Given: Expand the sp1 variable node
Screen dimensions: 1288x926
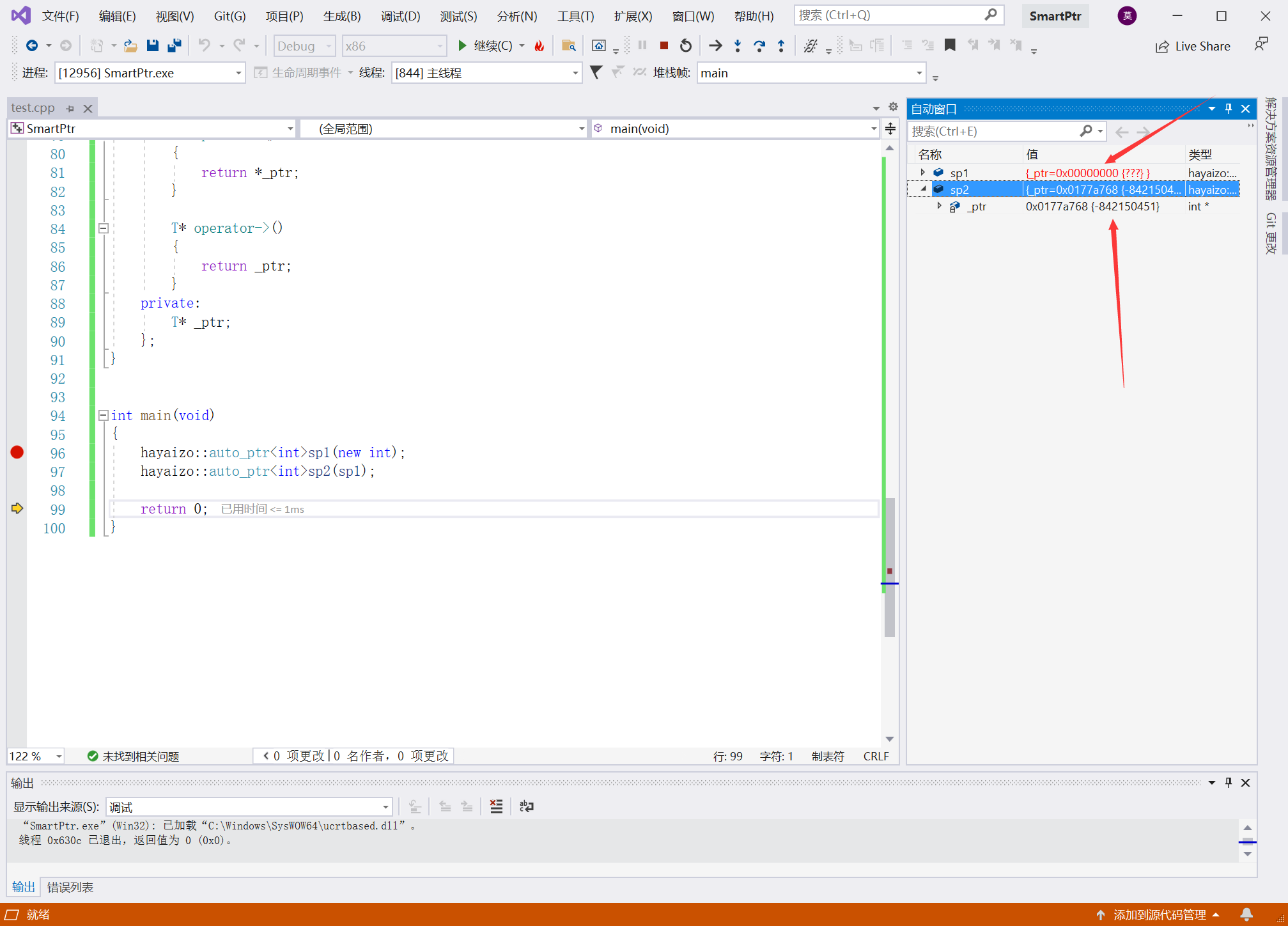Looking at the screenshot, I should 922,173.
